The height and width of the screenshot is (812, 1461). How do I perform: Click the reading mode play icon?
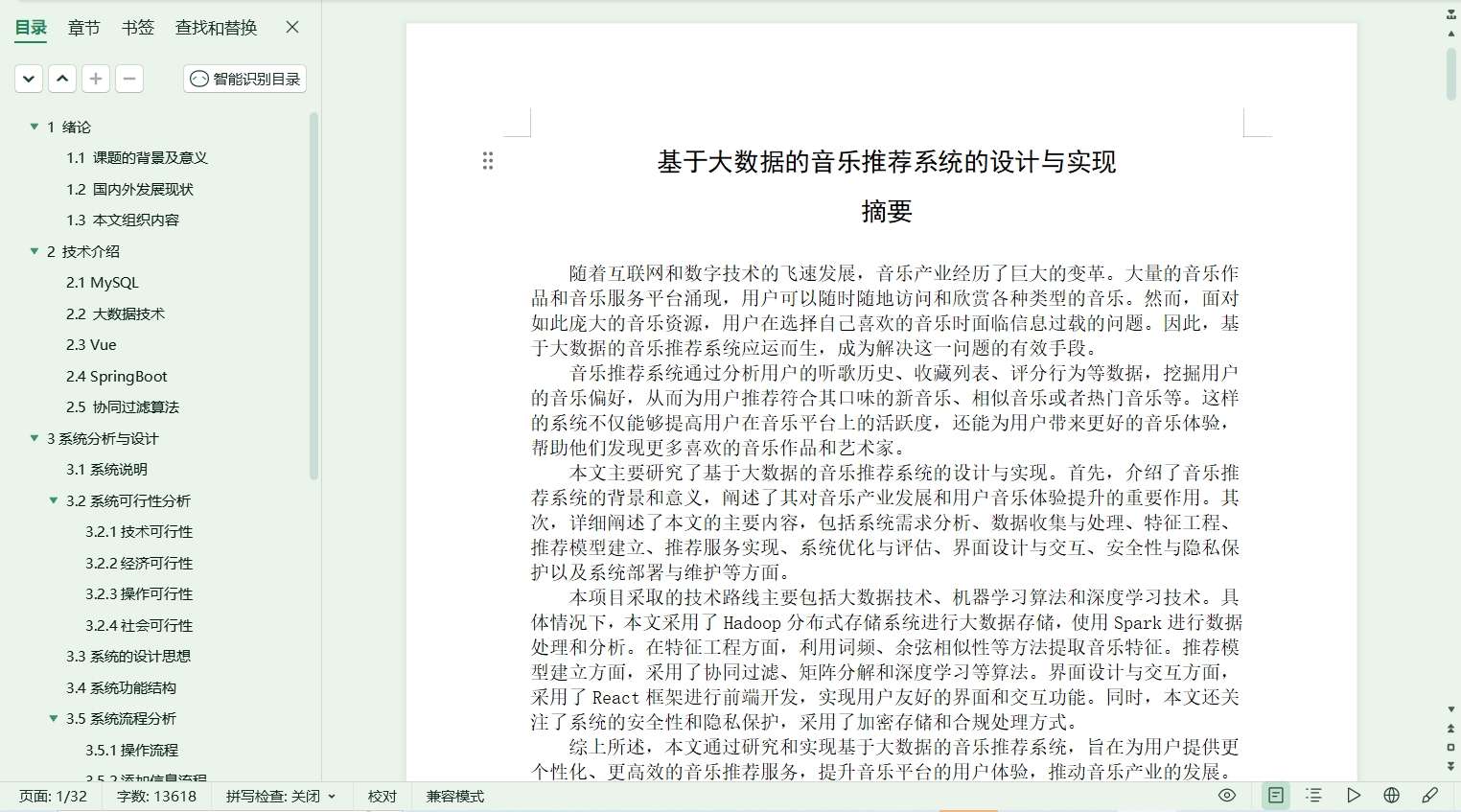click(1353, 796)
